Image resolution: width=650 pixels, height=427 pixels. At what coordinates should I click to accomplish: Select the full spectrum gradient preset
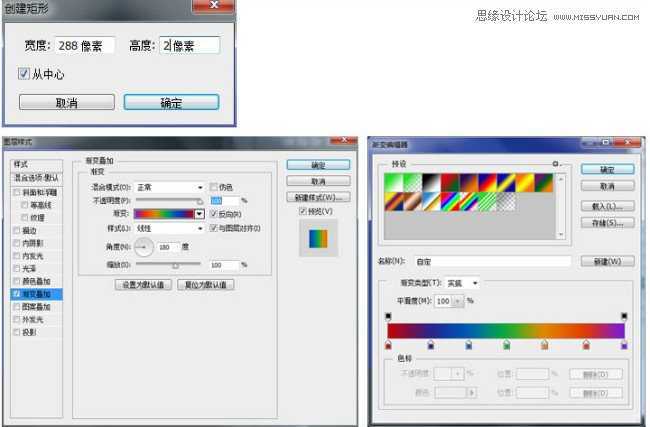pyautogui.click(x=450, y=202)
